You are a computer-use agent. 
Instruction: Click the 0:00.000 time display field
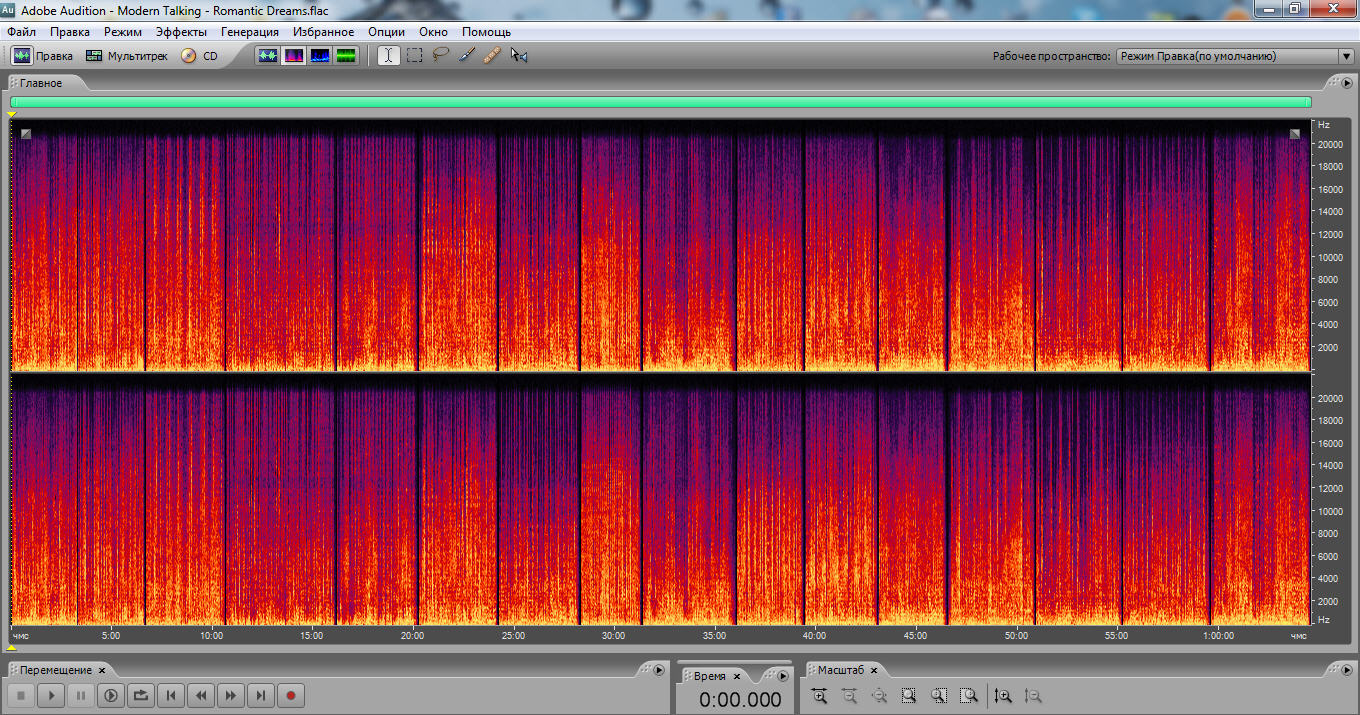740,700
